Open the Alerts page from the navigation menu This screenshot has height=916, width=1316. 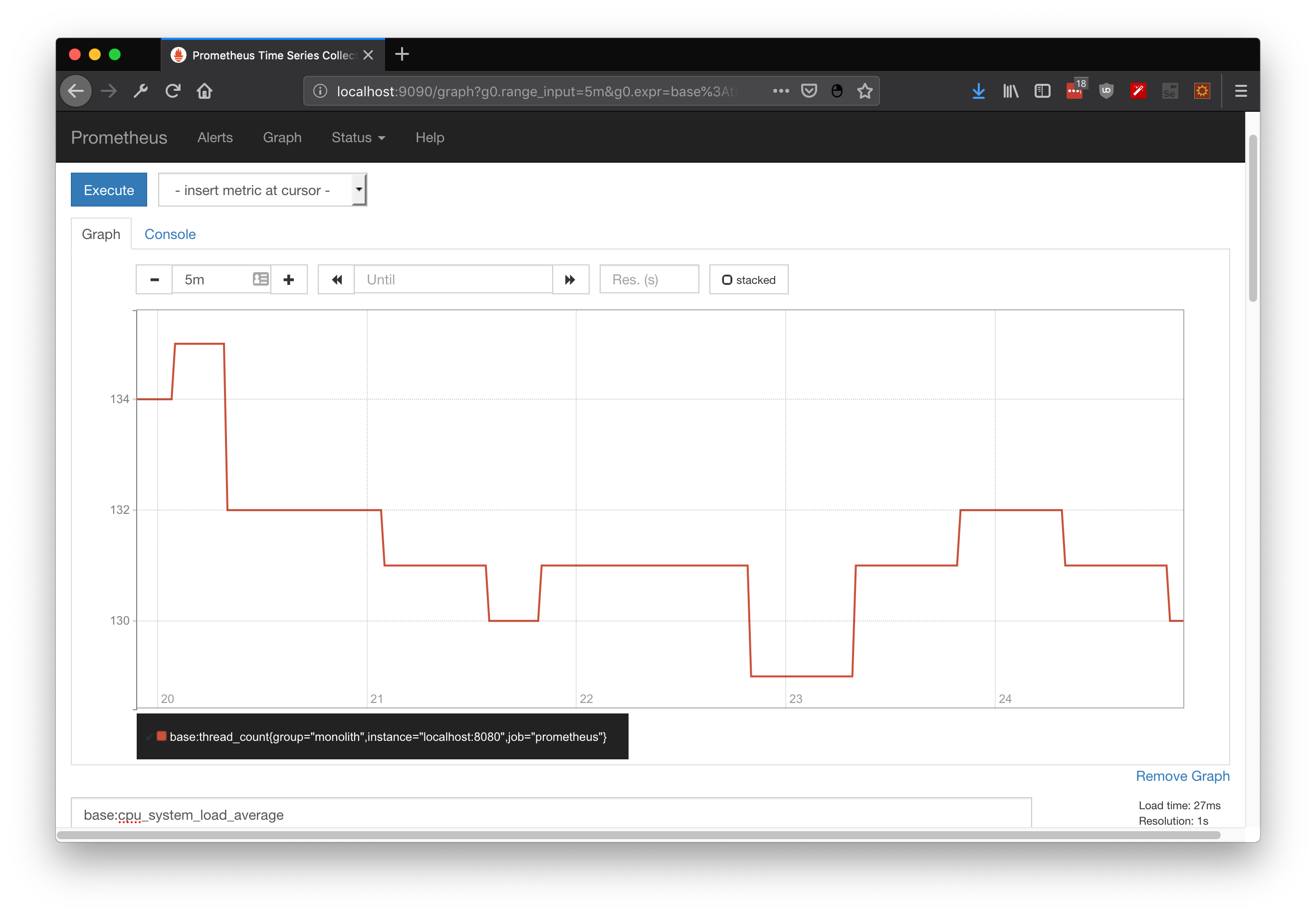215,138
